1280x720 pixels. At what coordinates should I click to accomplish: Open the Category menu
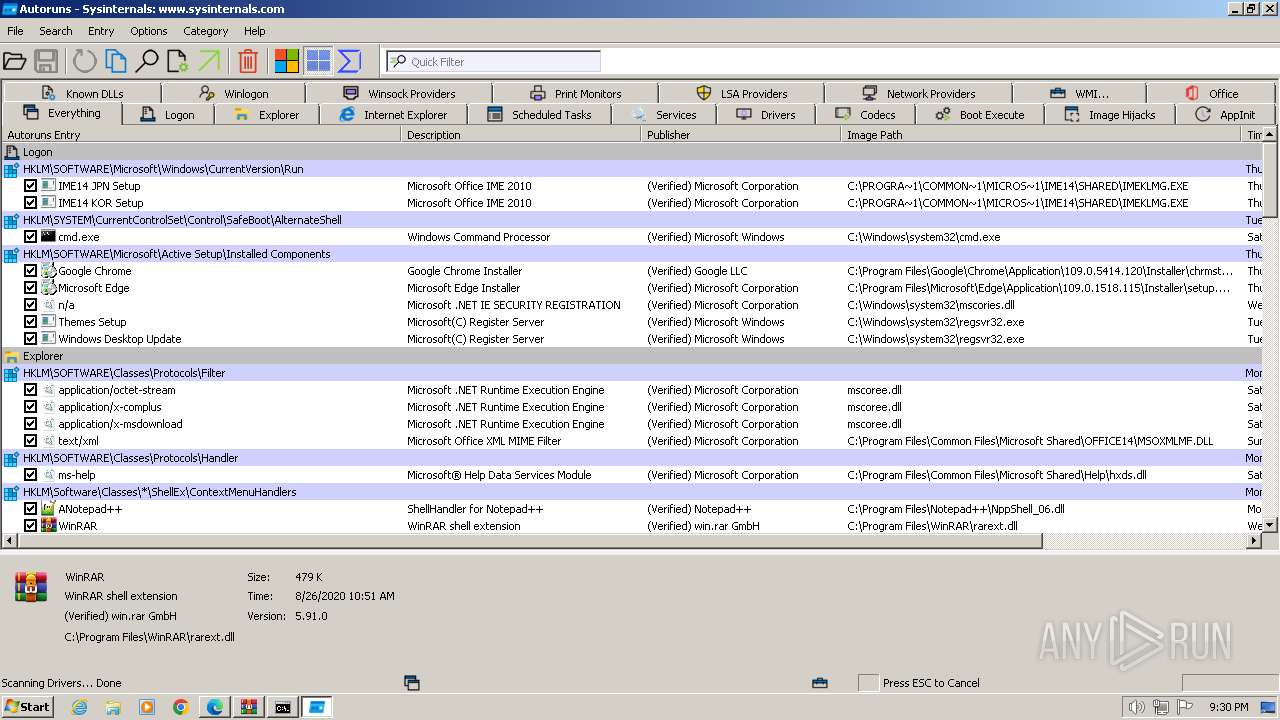tap(206, 31)
